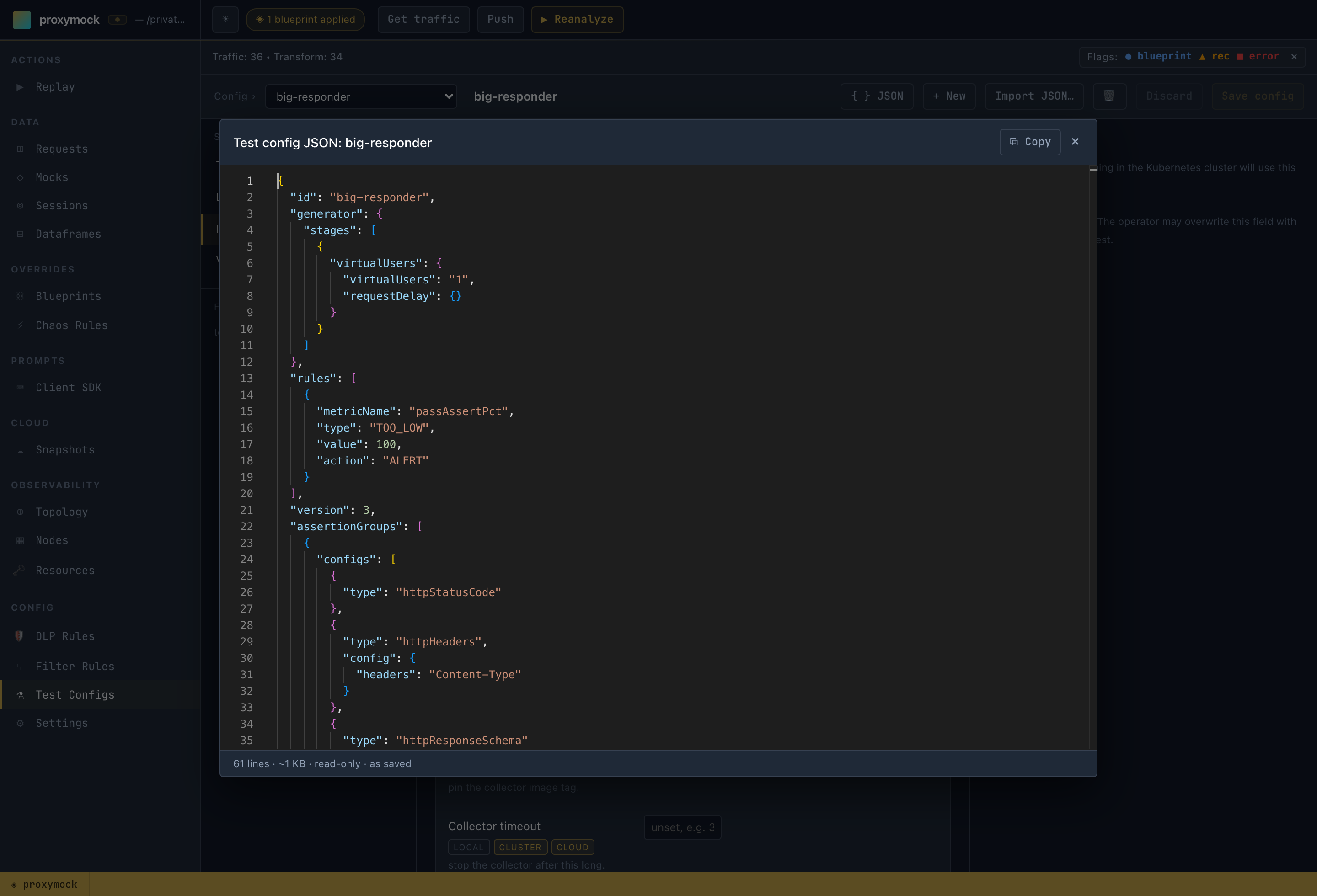Dismiss the Flags legend with its x
1317x896 pixels.
(x=1294, y=57)
